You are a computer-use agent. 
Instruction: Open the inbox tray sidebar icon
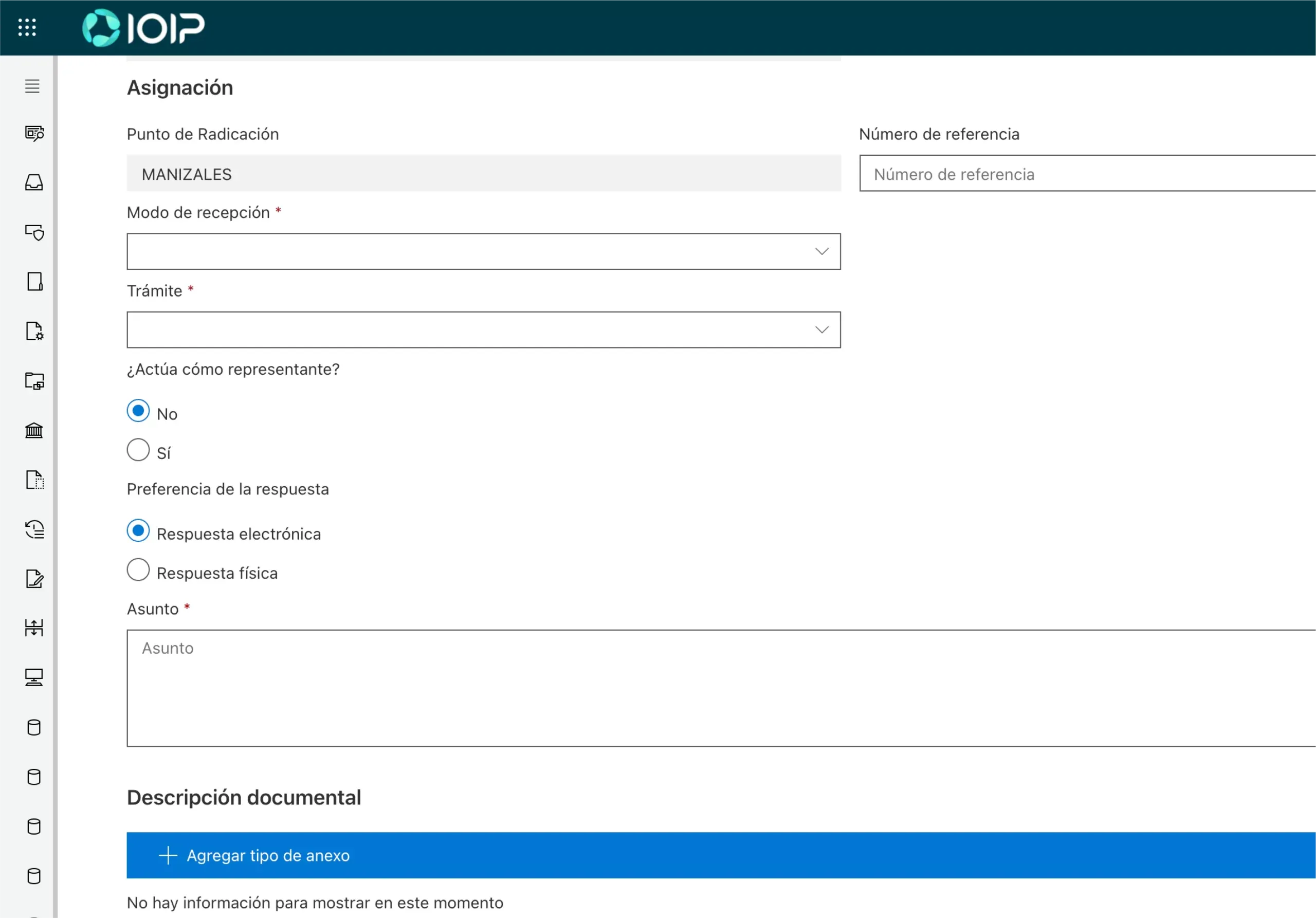pos(34,182)
